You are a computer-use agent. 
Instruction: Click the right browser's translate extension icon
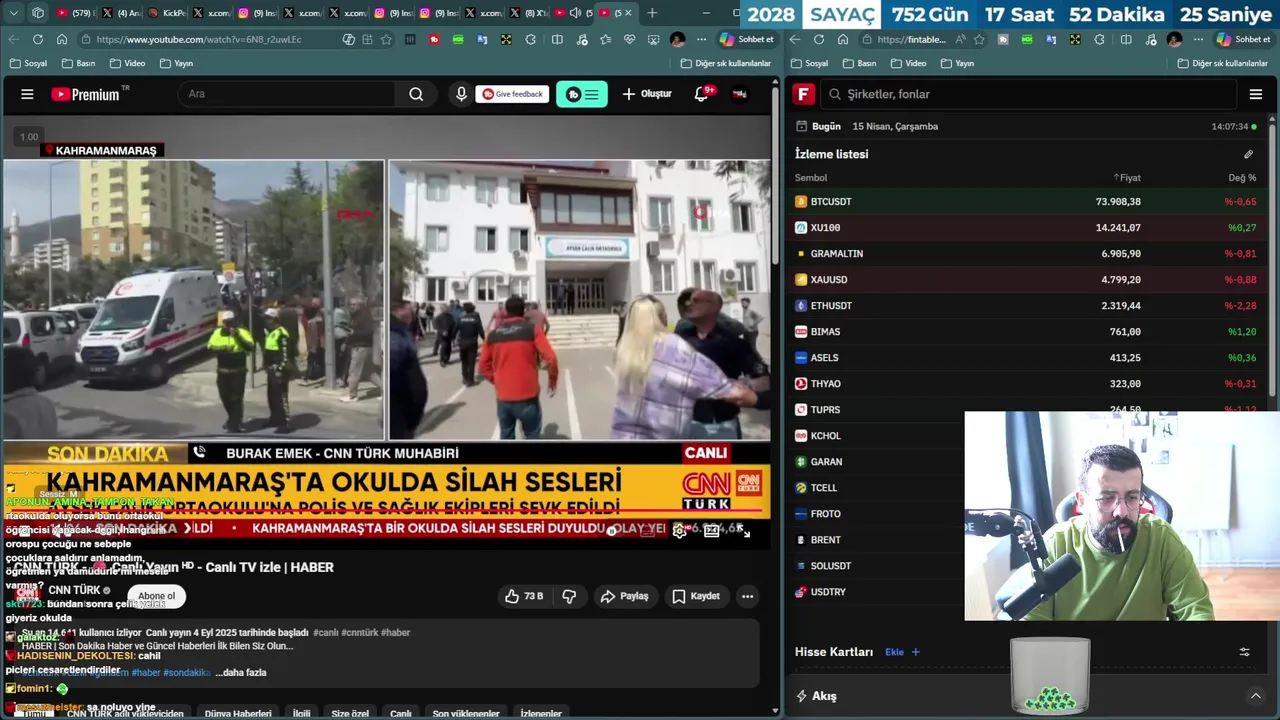[x=1051, y=39]
